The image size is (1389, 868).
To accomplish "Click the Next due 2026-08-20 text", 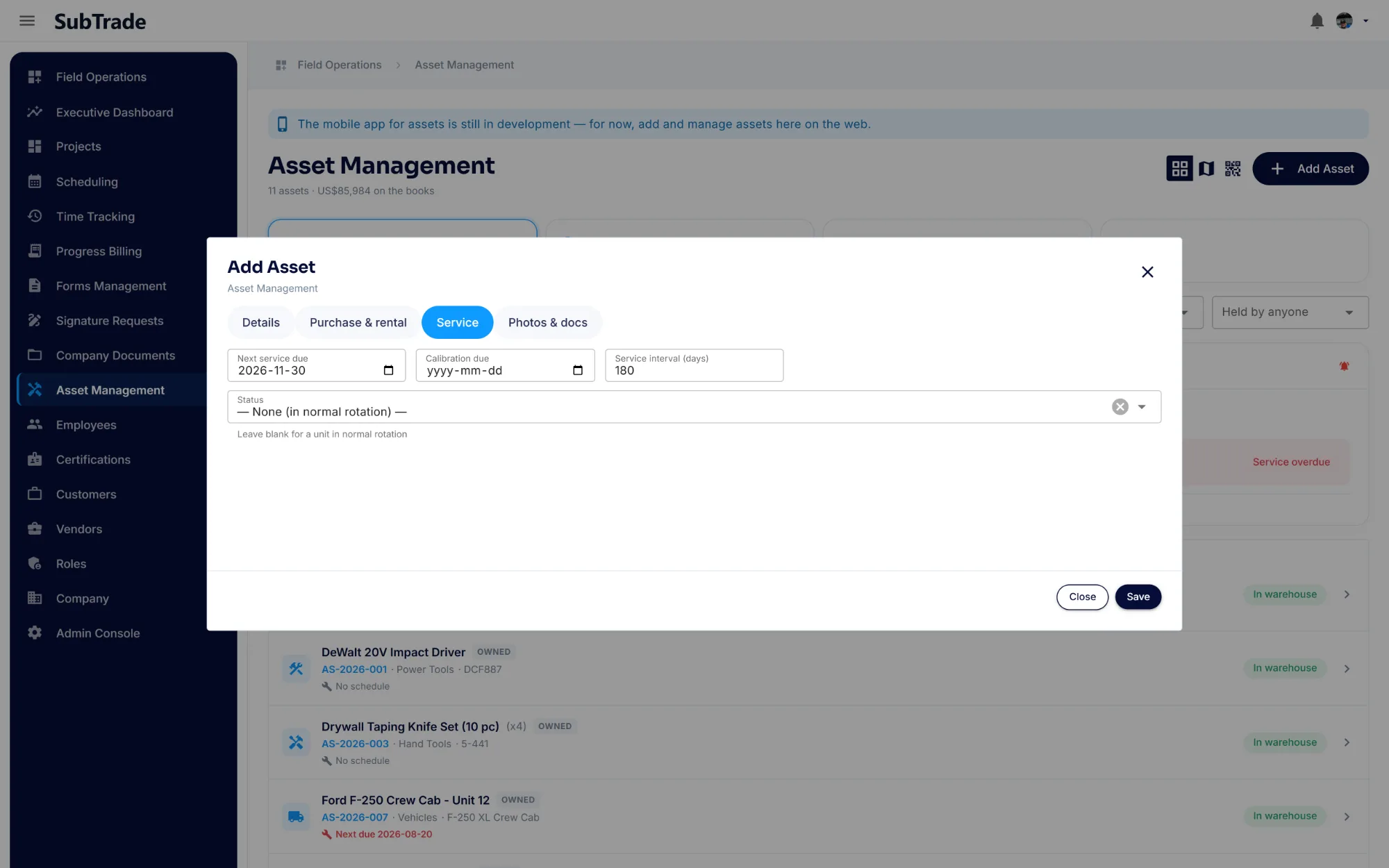I will [383, 834].
